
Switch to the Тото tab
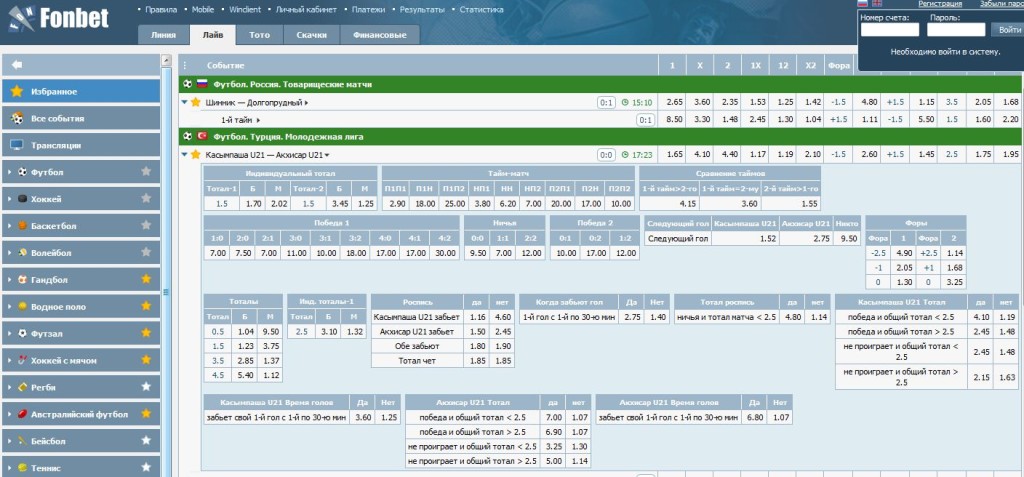260,35
